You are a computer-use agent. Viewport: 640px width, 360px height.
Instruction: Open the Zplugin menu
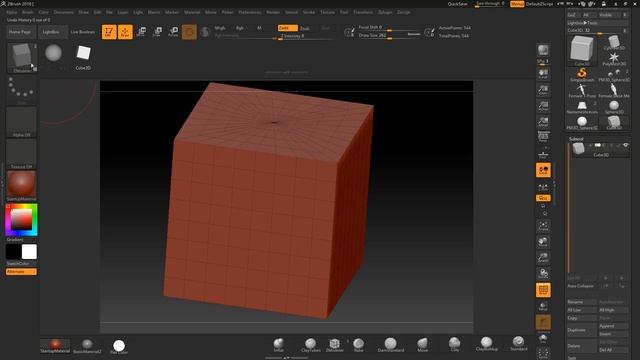coord(385,12)
